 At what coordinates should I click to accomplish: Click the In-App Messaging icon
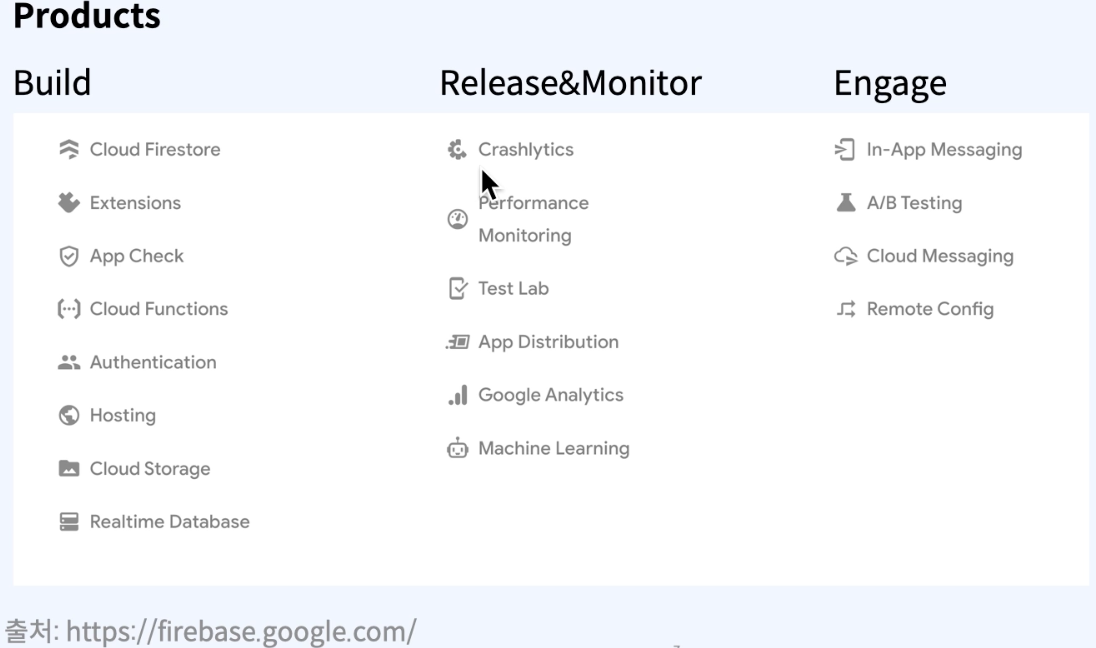(845, 150)
